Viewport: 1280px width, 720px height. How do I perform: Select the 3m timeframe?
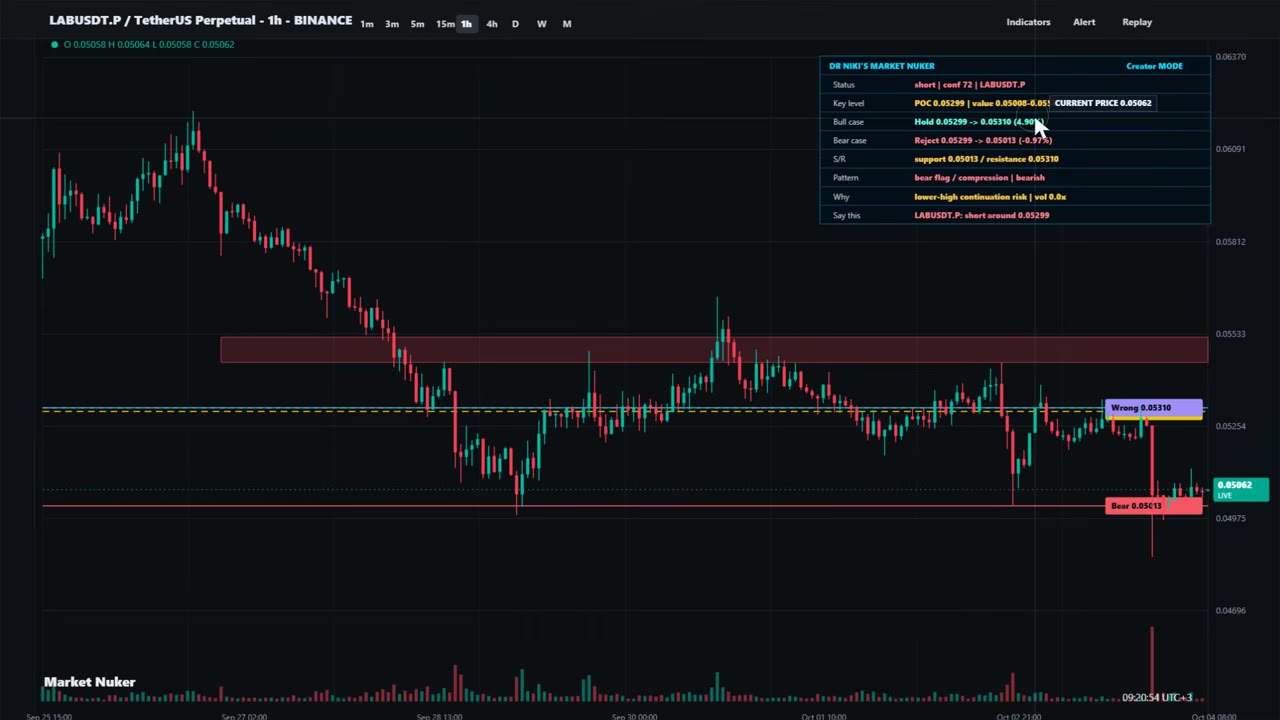coord(392,24)
